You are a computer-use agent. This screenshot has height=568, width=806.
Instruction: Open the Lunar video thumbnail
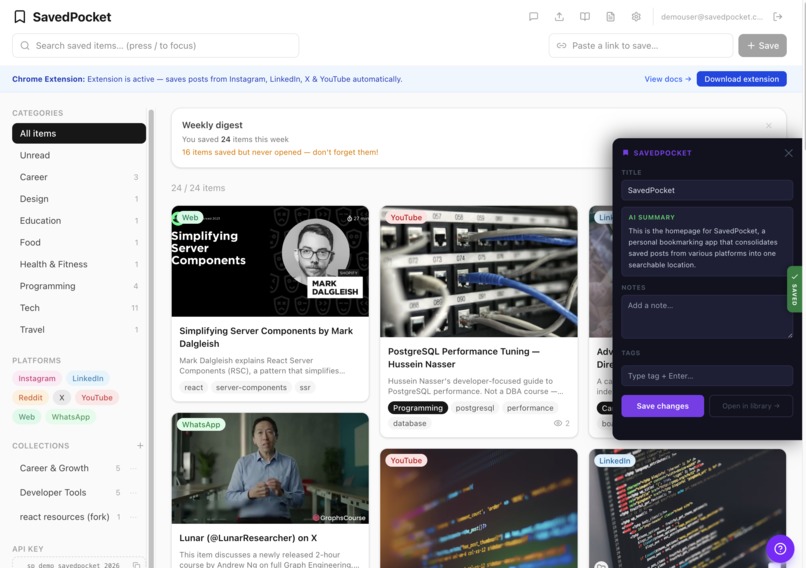tap(270, 468)
